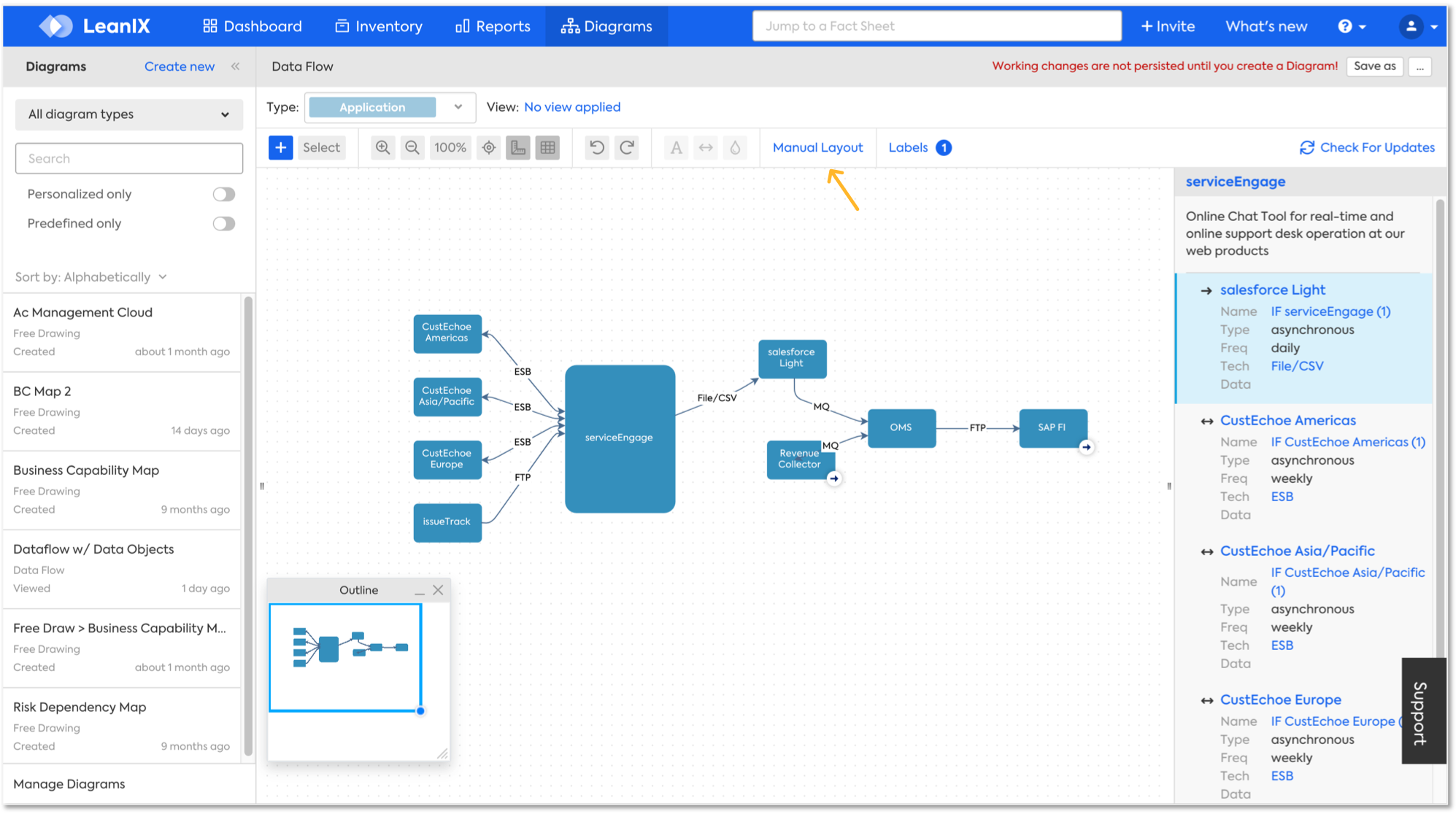
Task: Click the center view target icon
Action: (x=489, y=147)
